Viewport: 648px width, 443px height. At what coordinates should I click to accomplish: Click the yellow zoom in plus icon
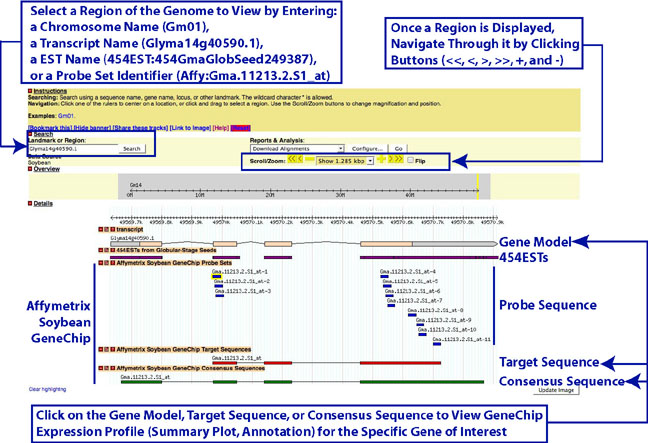tap(381, 159)
